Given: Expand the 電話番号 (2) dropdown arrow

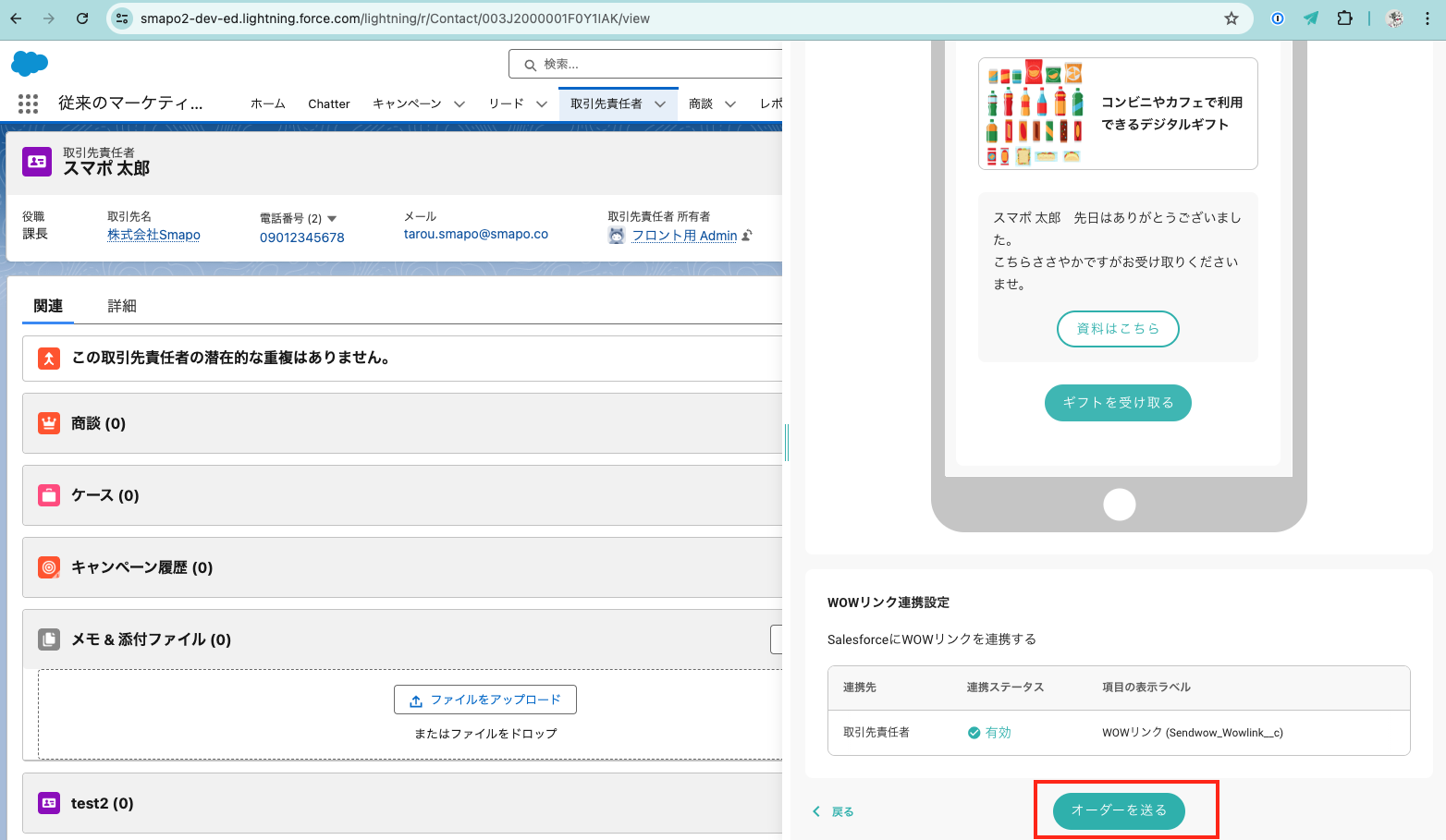Looking at the screenshot, I should click(332, 219).
